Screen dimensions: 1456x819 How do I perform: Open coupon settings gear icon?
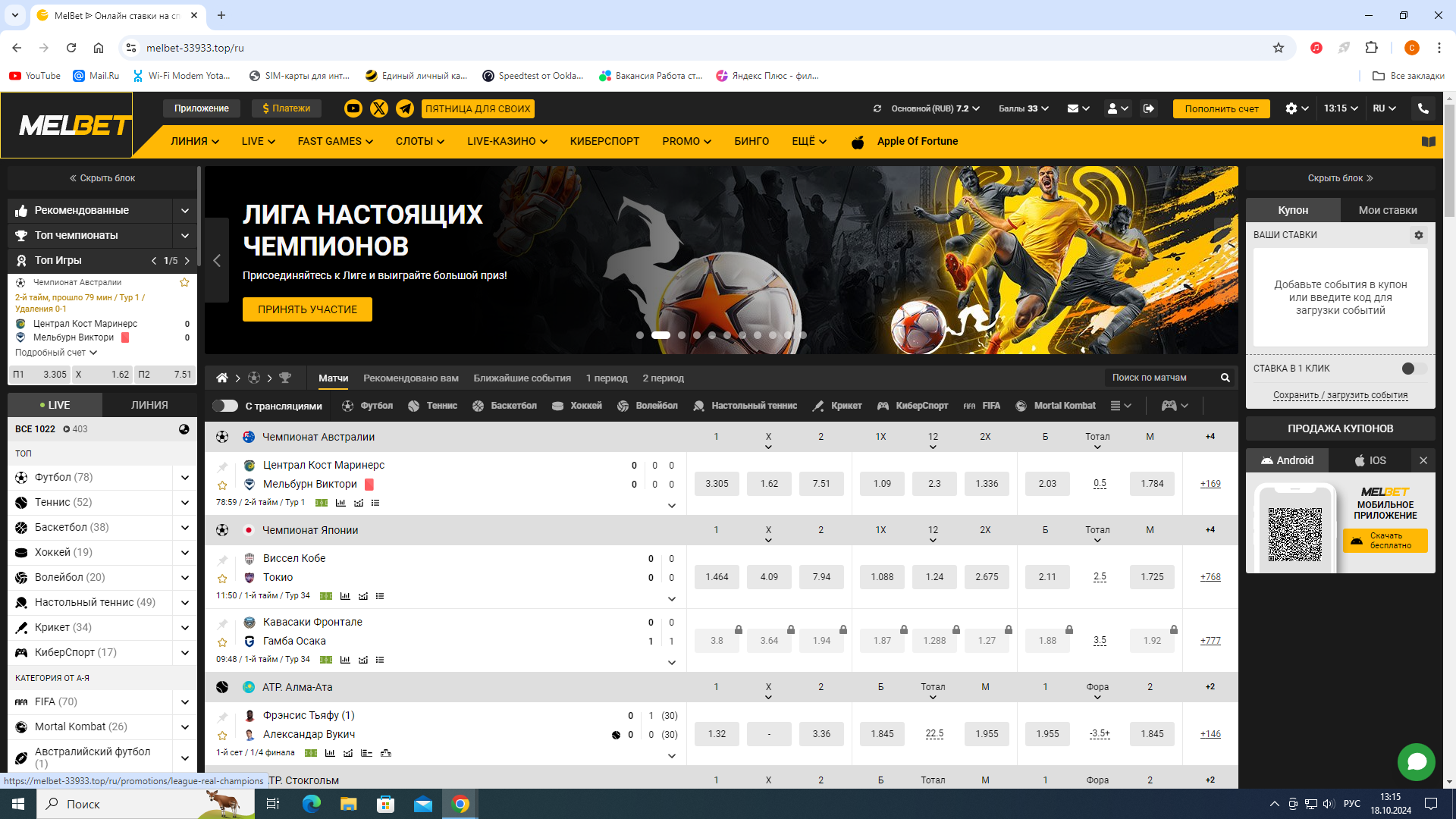1419,235
